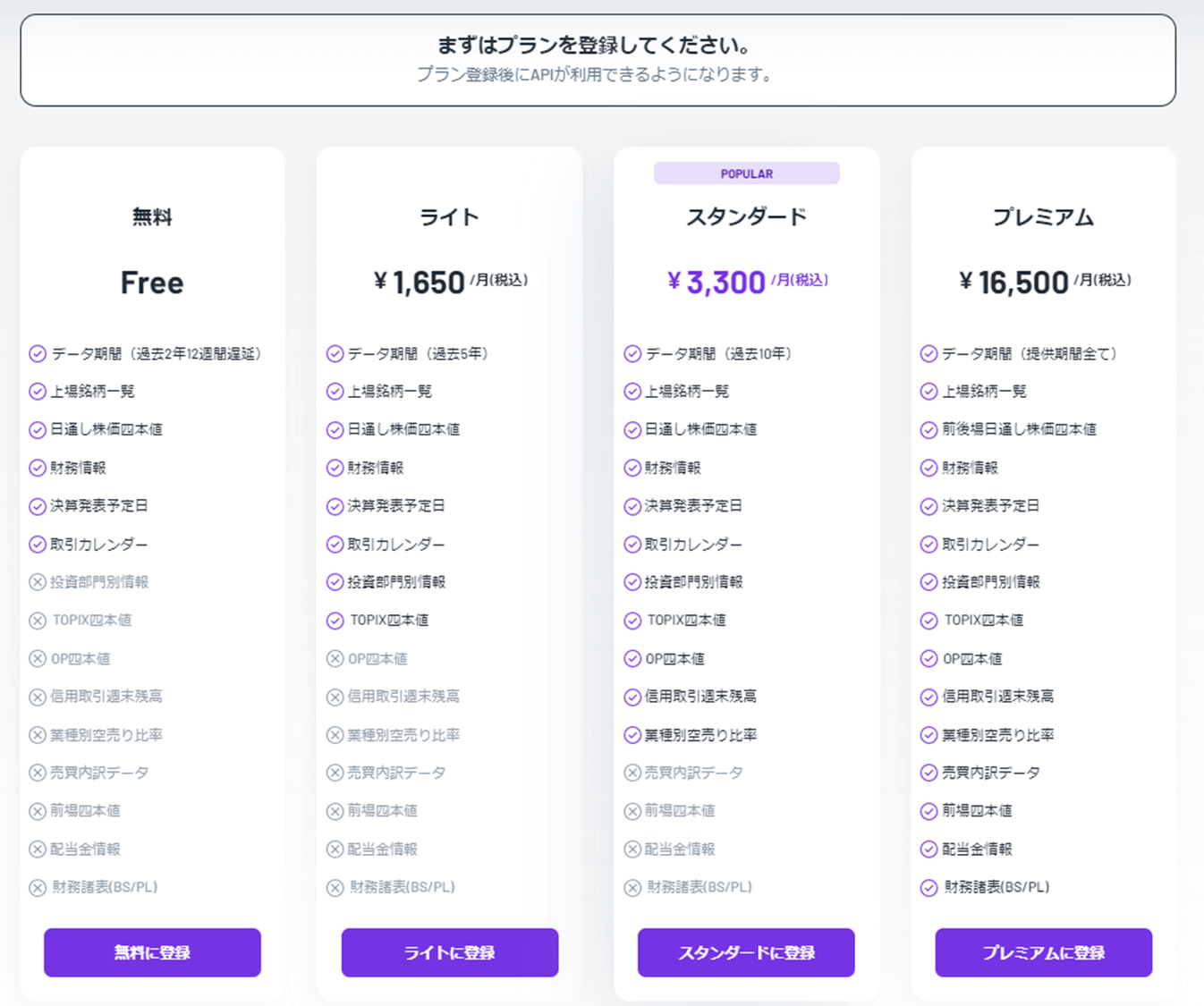Click the cross icon next to TOPIX四本値 in 無料 plan
The image size is (1204, 1006).
[x=37, y=620]
